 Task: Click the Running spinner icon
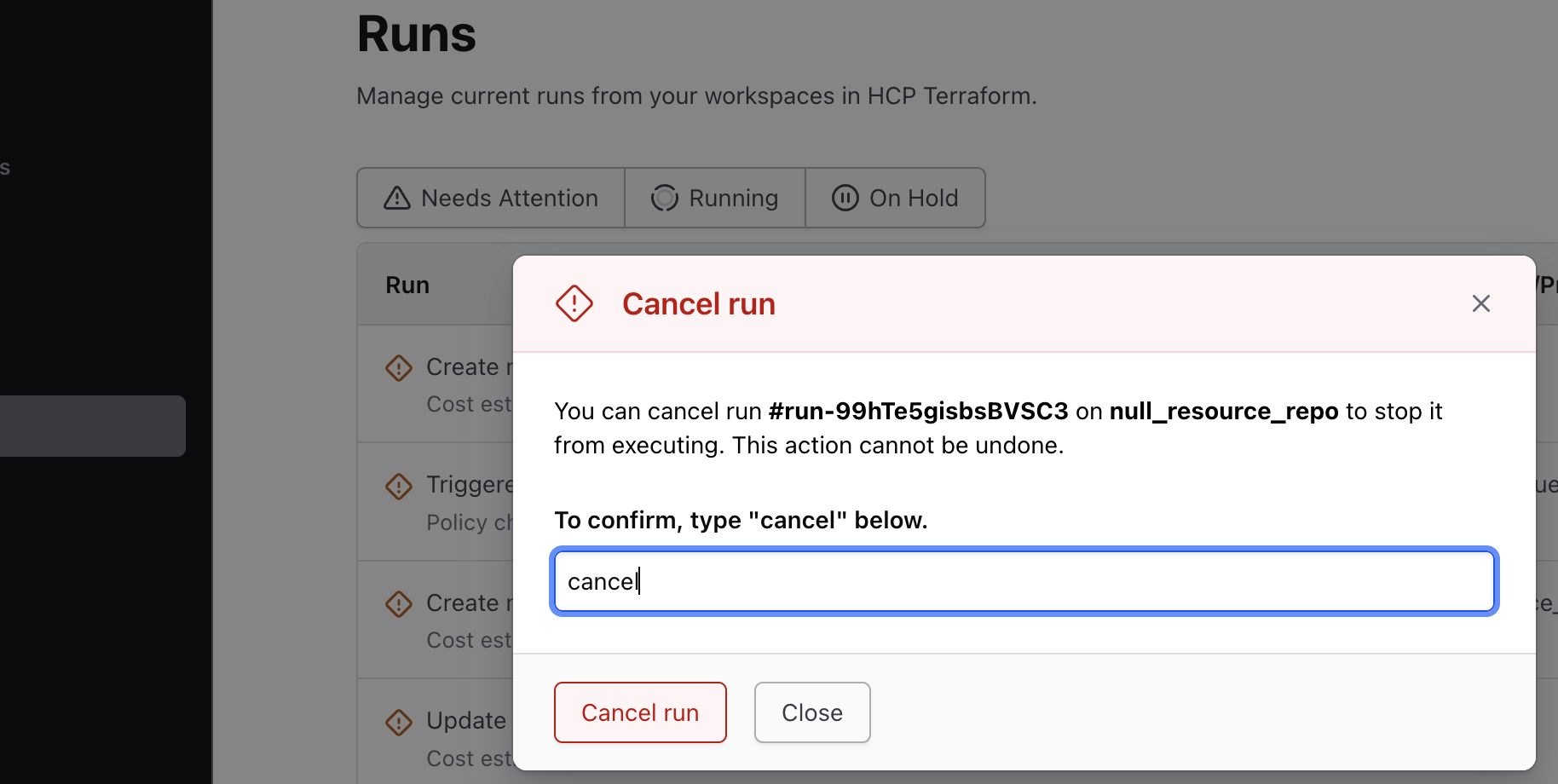click(664, 198)
